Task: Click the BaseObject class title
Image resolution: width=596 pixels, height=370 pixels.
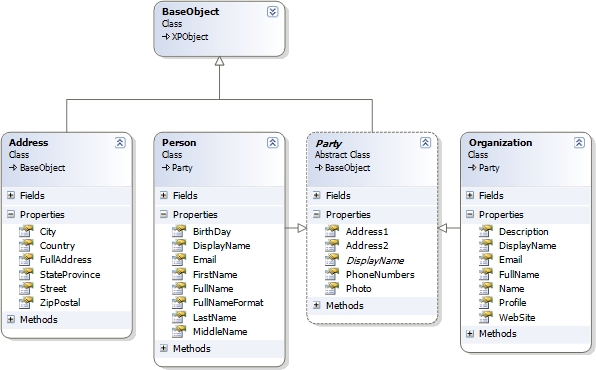Action: click(190, 12)
